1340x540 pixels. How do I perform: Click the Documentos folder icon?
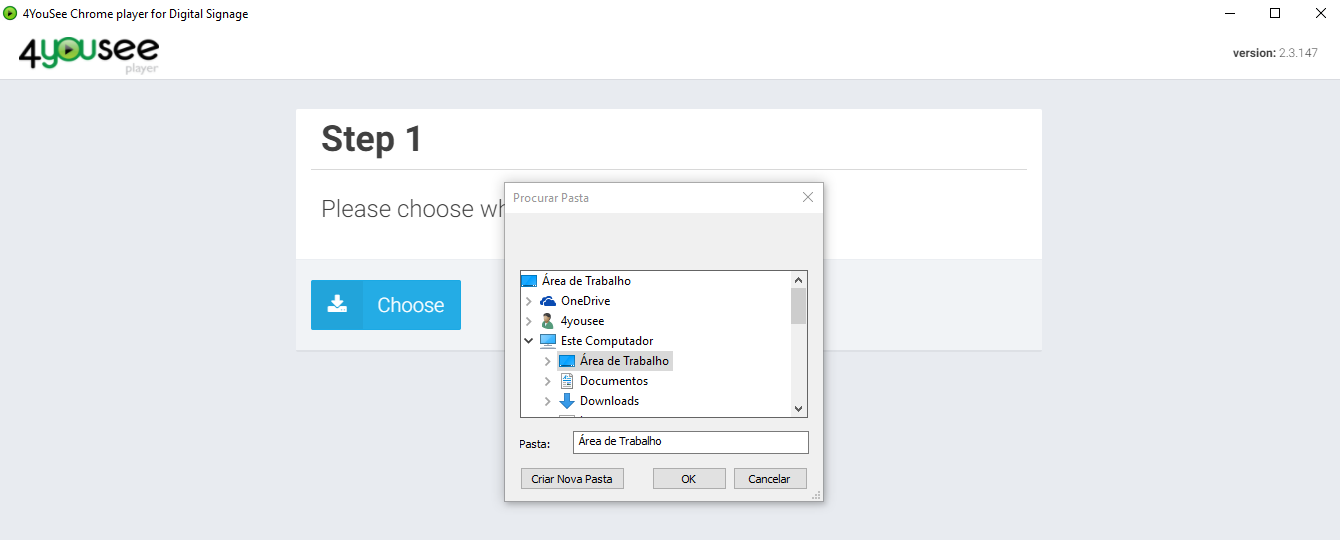(x=567, y=381)
